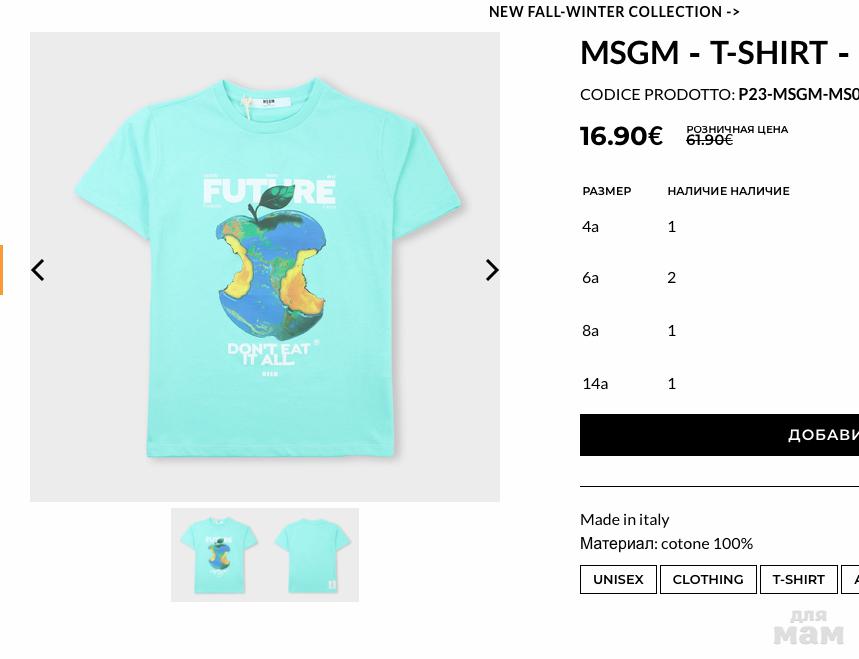Click the для мам watermark logo
This screenshot has height=659, width=859.
pos(809,627)
